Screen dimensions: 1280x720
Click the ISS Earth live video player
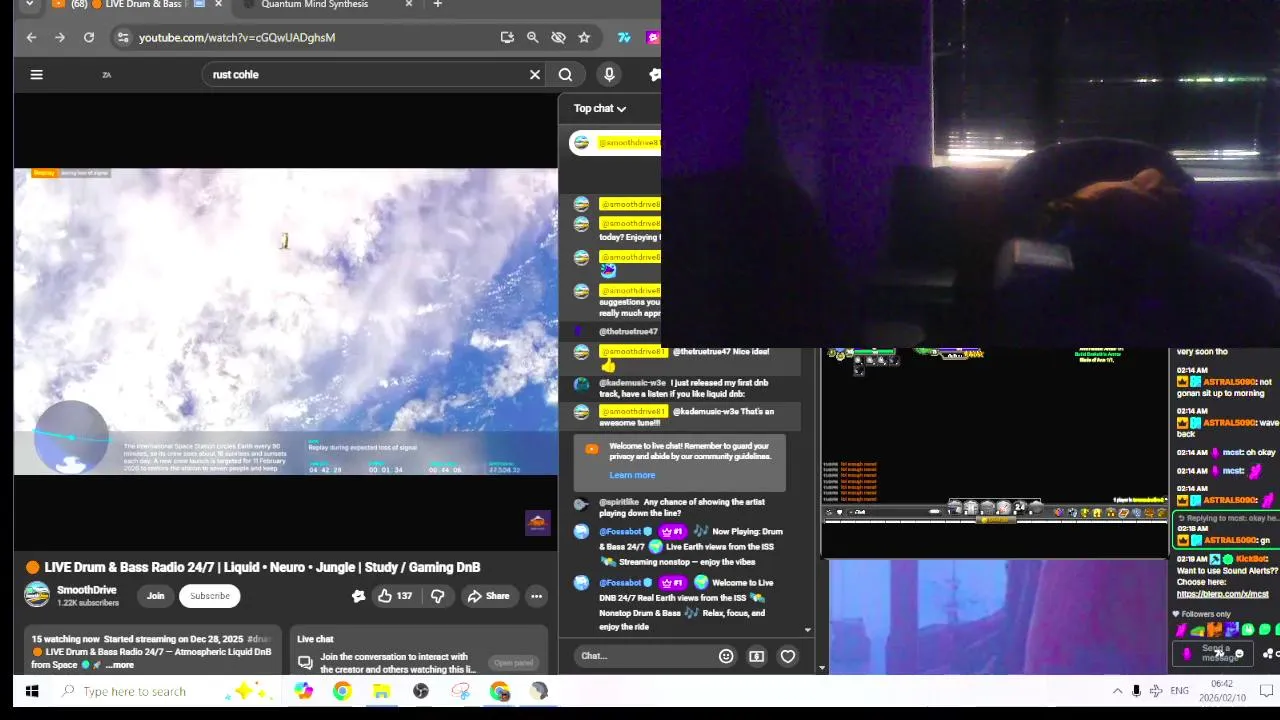pyautogui.click(x=286, y=321)
